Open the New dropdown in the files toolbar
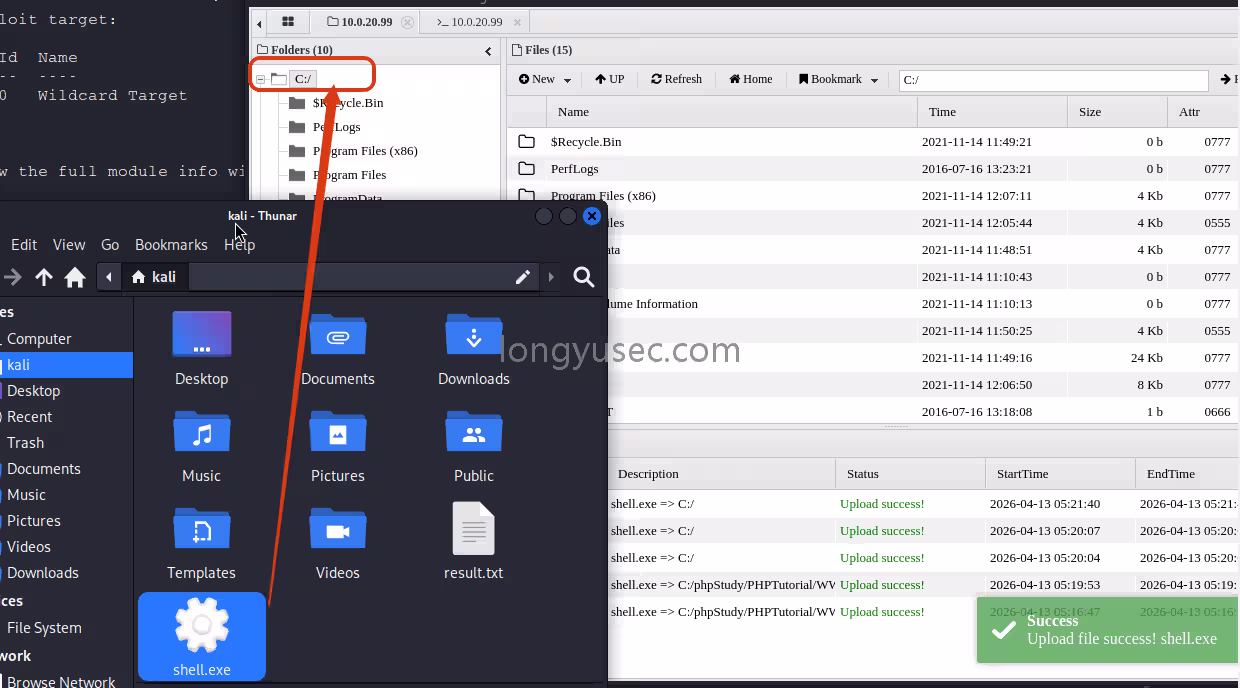1240x688 pixels. click(x=545, y=79)
